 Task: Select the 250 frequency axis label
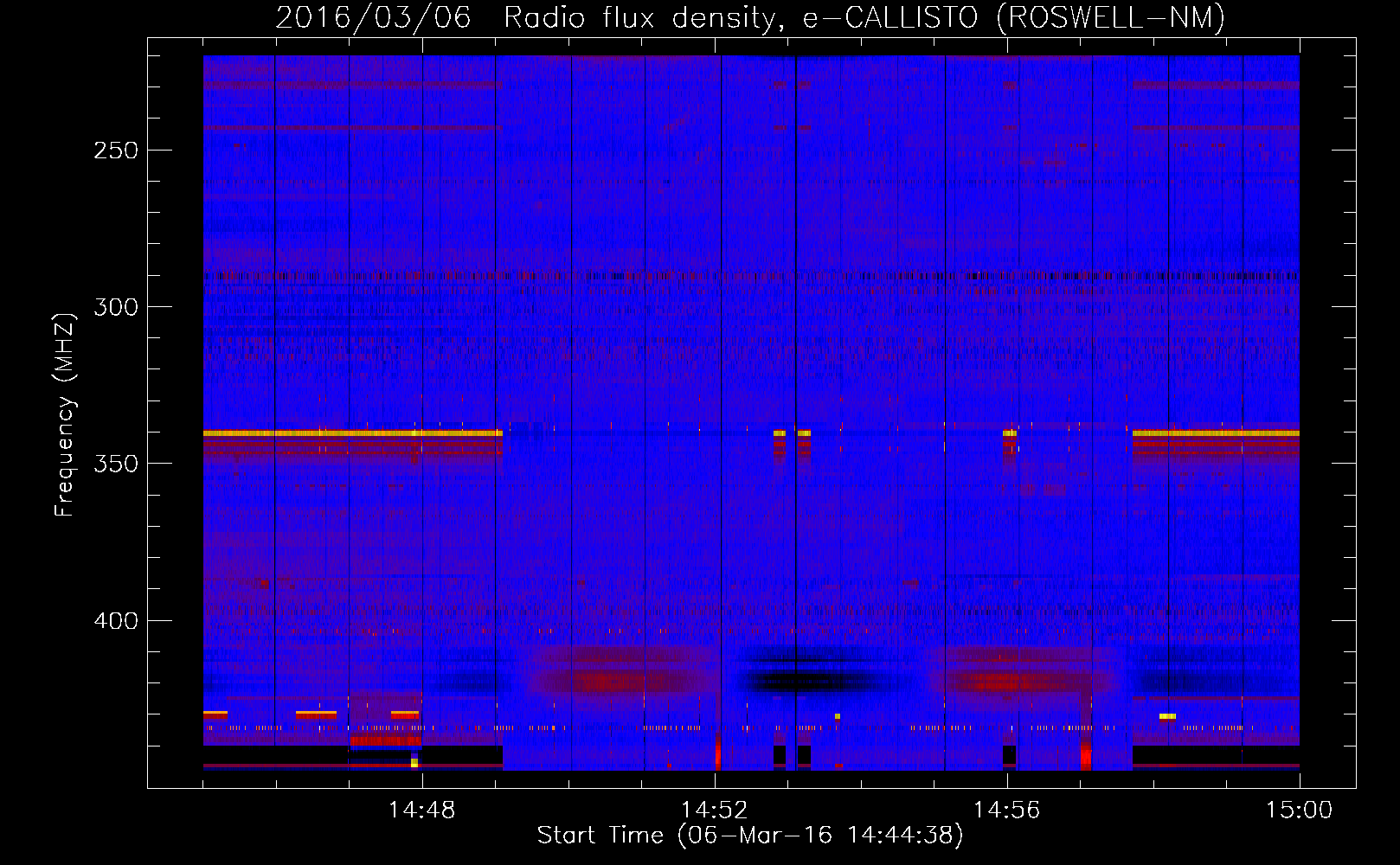(116, 151)
